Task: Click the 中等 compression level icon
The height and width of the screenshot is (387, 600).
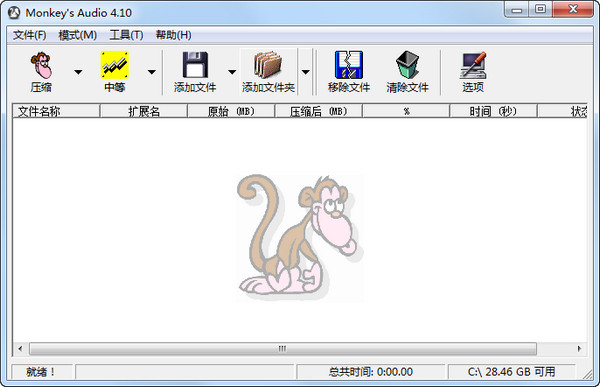Action: (114, 65)
